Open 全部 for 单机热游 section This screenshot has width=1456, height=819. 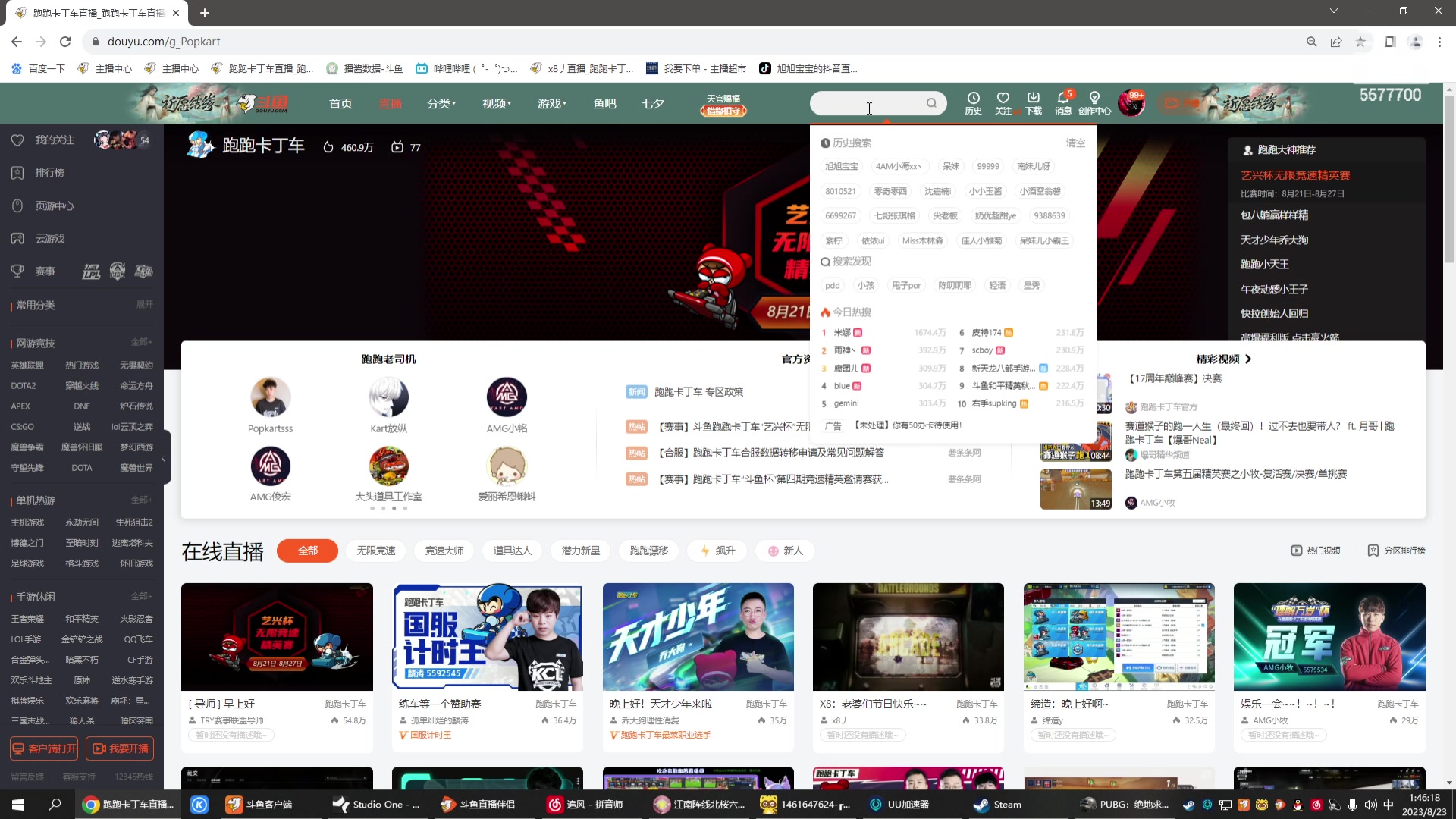tap(142, 500)
